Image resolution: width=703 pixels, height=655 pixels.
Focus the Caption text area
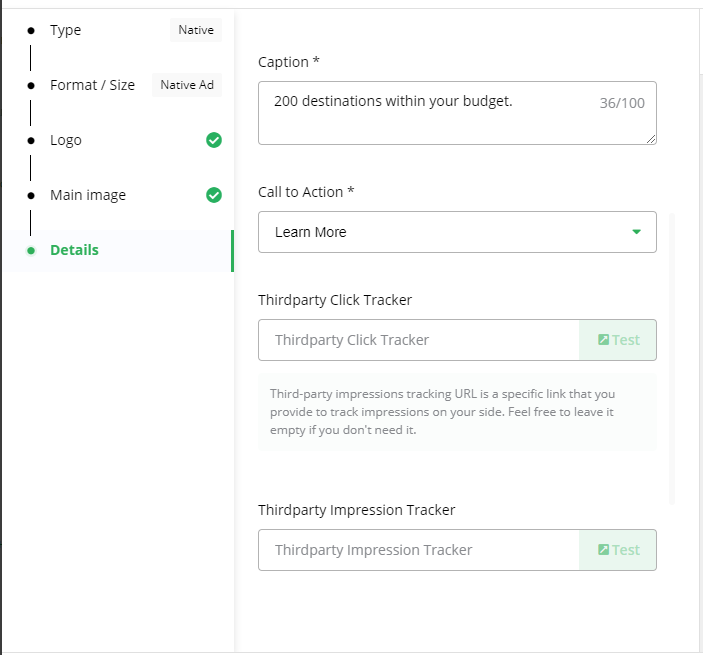pos(457,113)
